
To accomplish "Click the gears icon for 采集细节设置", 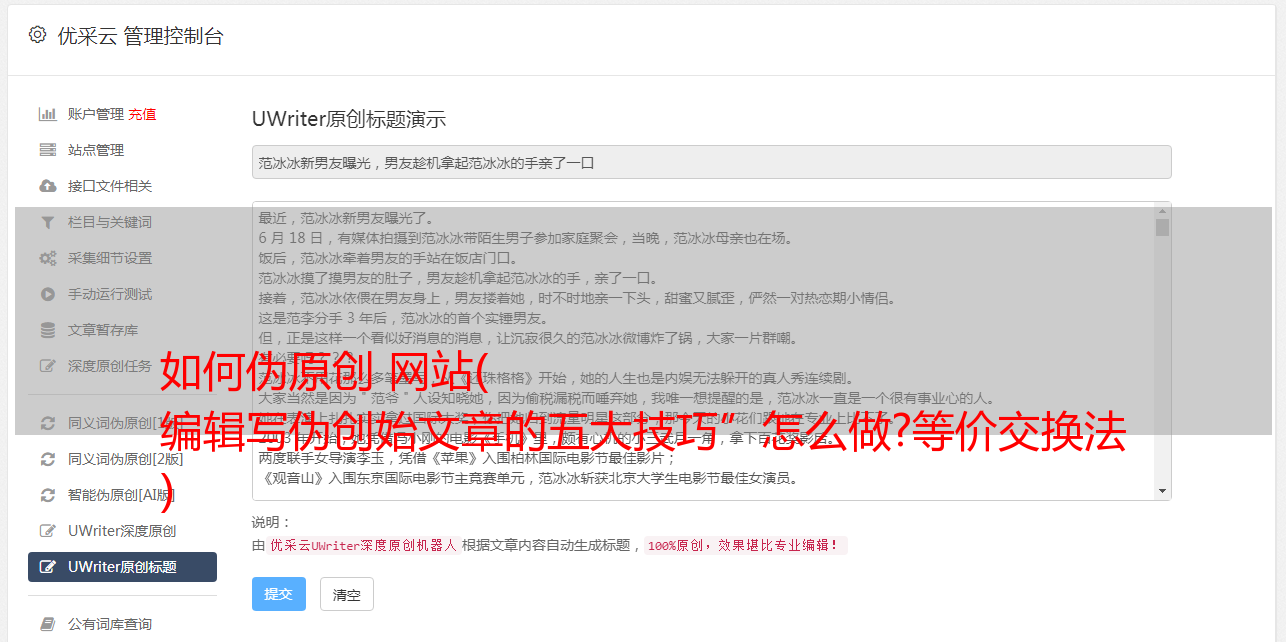I will (47, 258).
